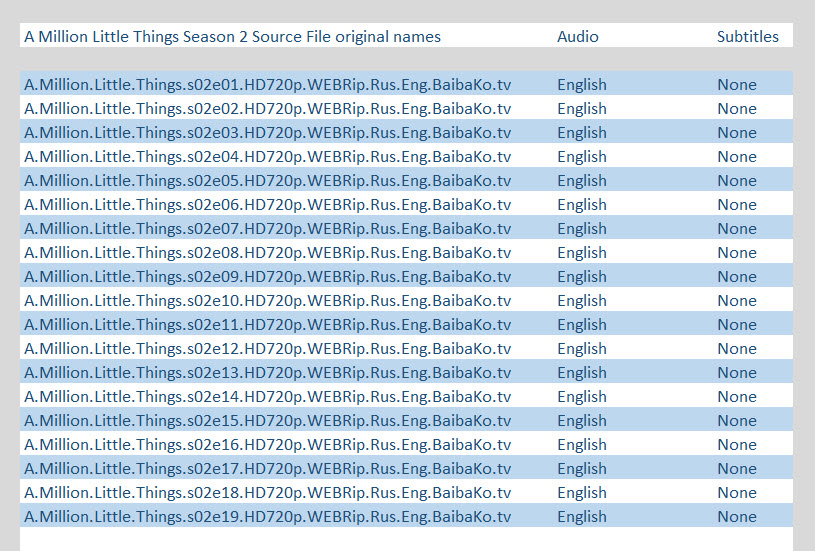Select the s02e02 file name cell

pos(268,108)
